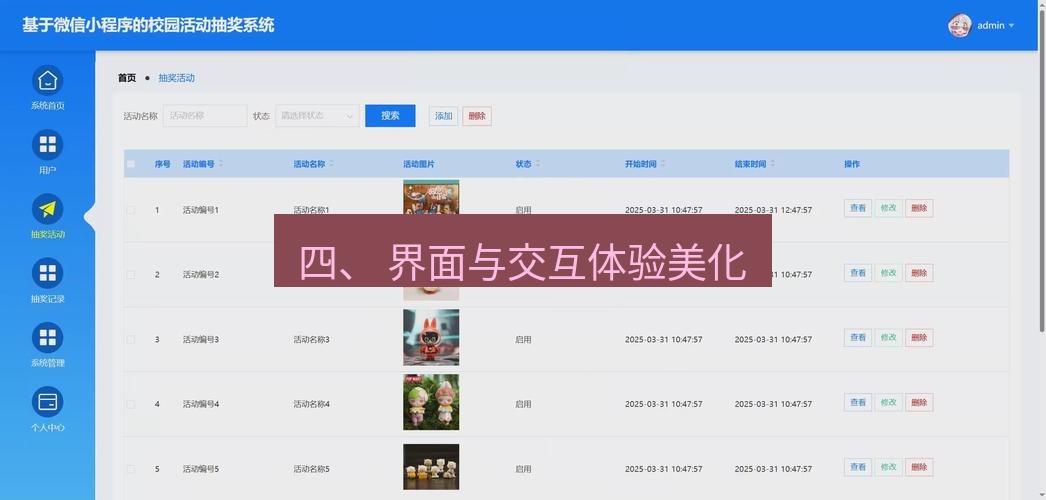Open the activity image for 活动名称5
The height and width of the screenshot is (500, 1046).
pos(431,467)
